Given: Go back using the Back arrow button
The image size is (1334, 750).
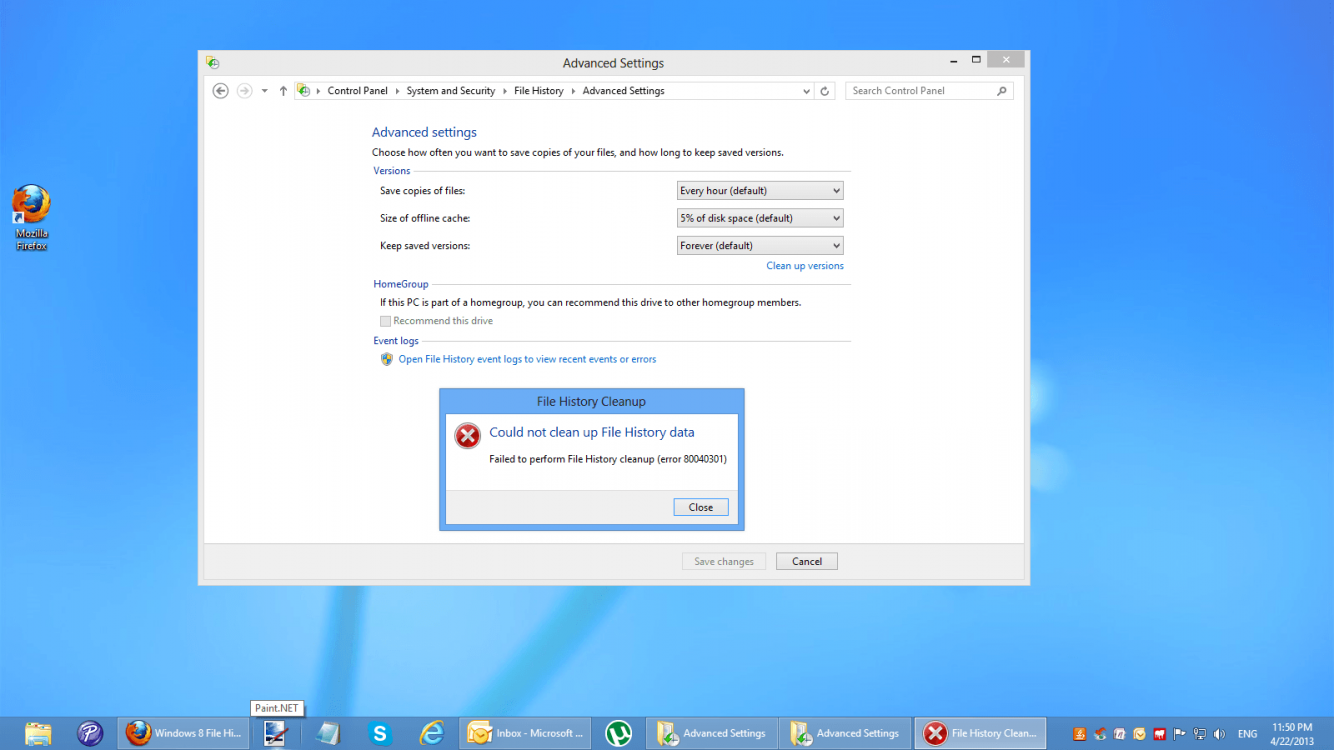Looking at the screenshot, I should [x=221, y=91].
